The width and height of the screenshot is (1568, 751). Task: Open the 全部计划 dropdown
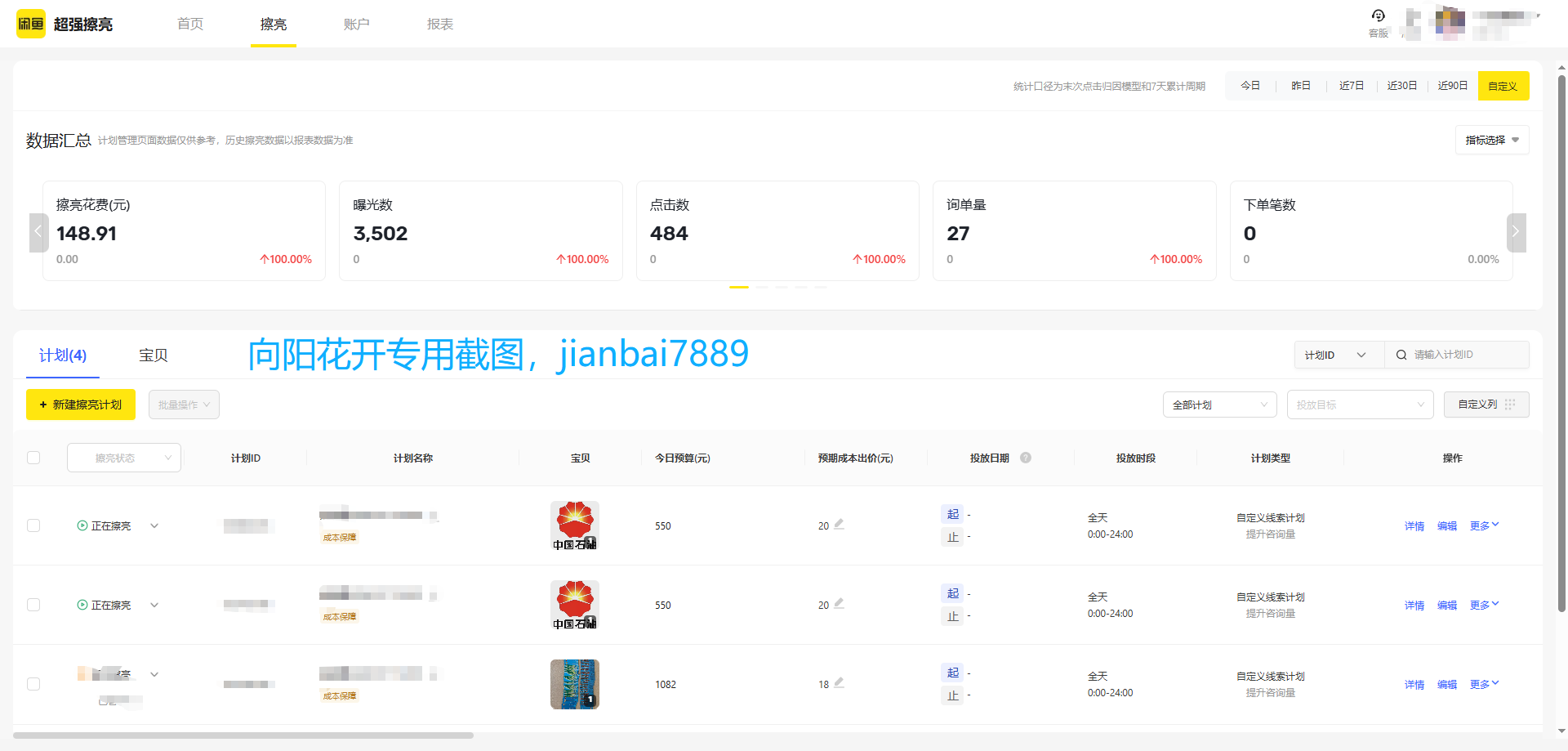click(x=1219, y=405)
